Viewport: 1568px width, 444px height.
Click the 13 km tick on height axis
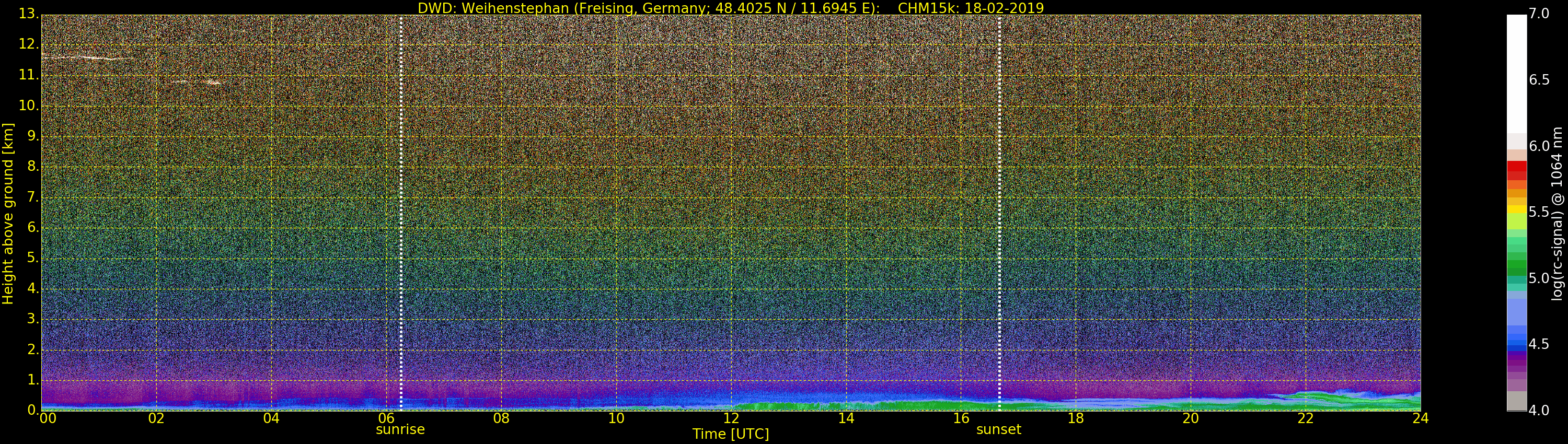click(28, 14)
